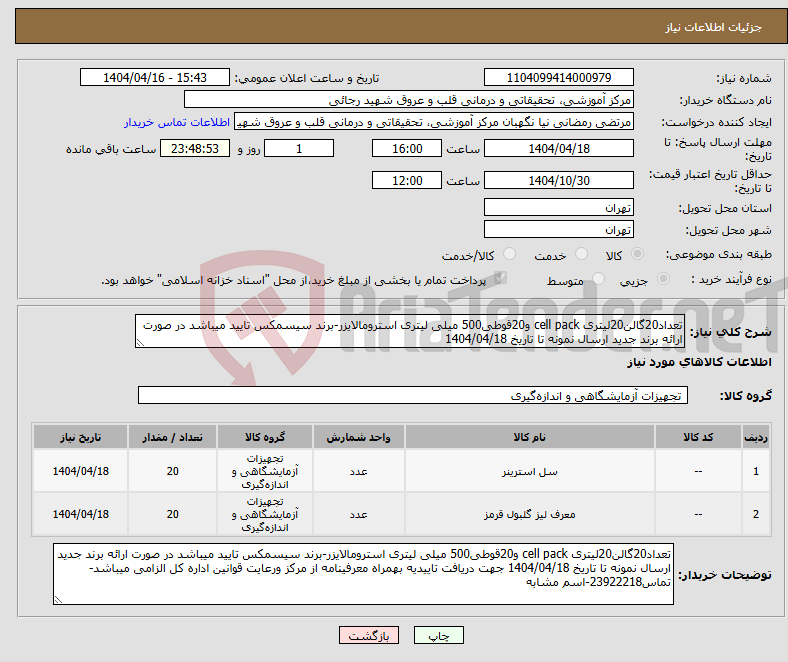The image size is (788, 662).
Task: Click the چاپ (print) button
Action: [438, 635]
